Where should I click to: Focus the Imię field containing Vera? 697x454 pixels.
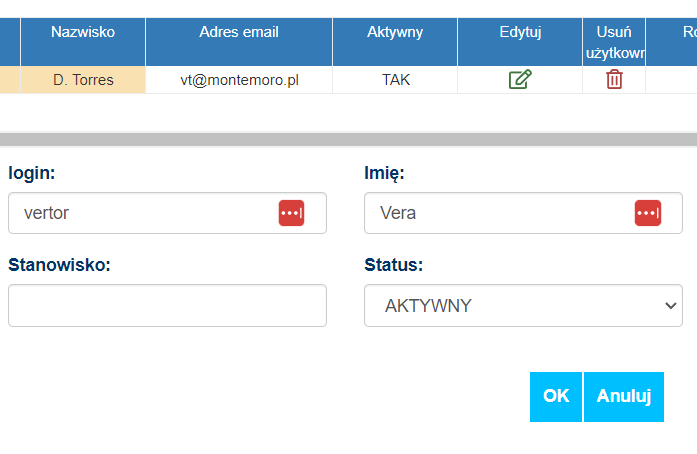(523, 213)
